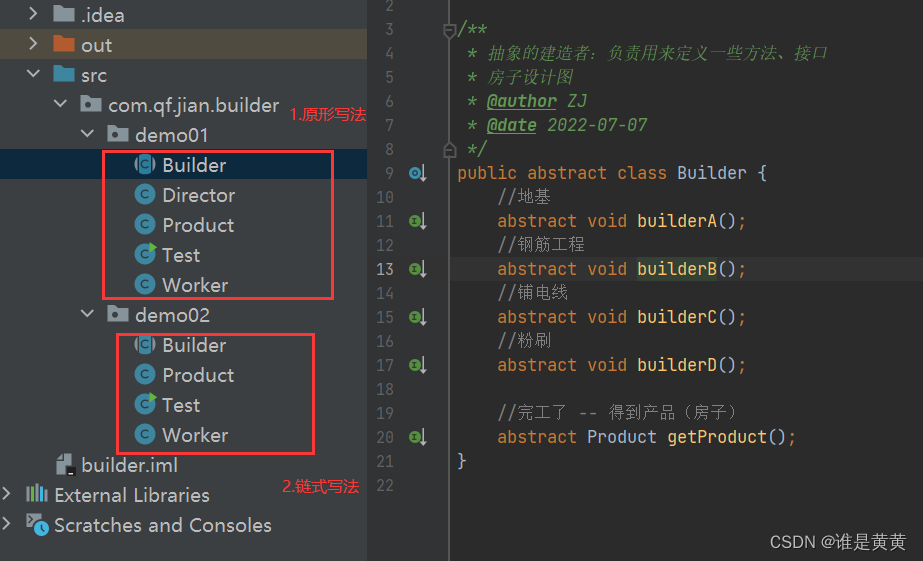The image size is (923, 561).
Task: Click the class icon of demo01 Product
Action: click(x=145, y=224)
